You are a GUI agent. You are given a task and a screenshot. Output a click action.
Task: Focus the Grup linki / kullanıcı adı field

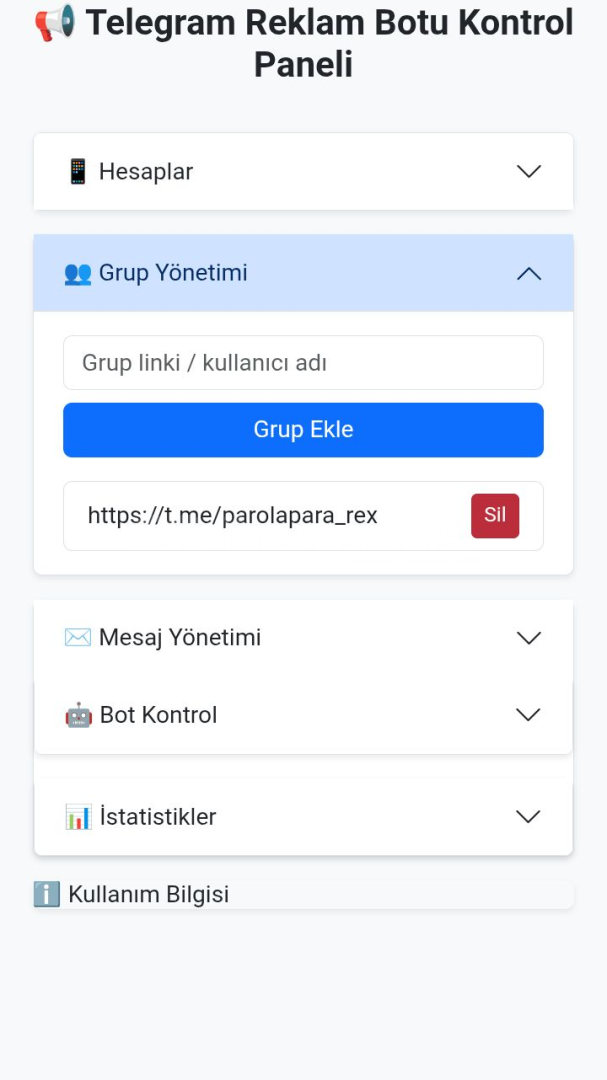point(303,362)
